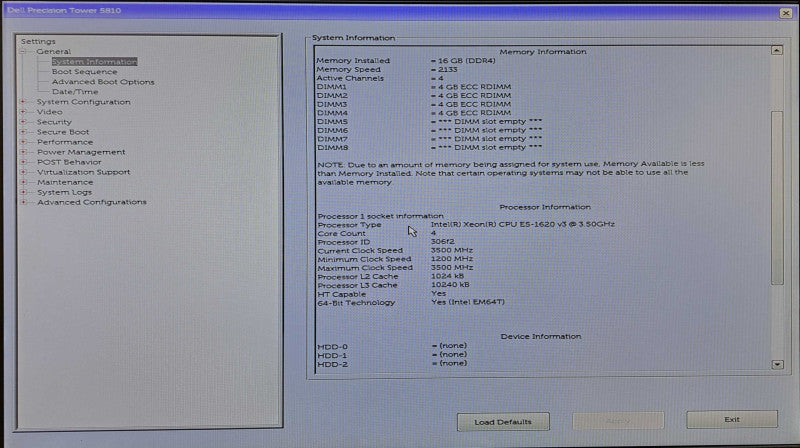The width and height of the screenshot is (800, 448).
Task: Expand the System Logs node
Action: [x=23, y=192]
